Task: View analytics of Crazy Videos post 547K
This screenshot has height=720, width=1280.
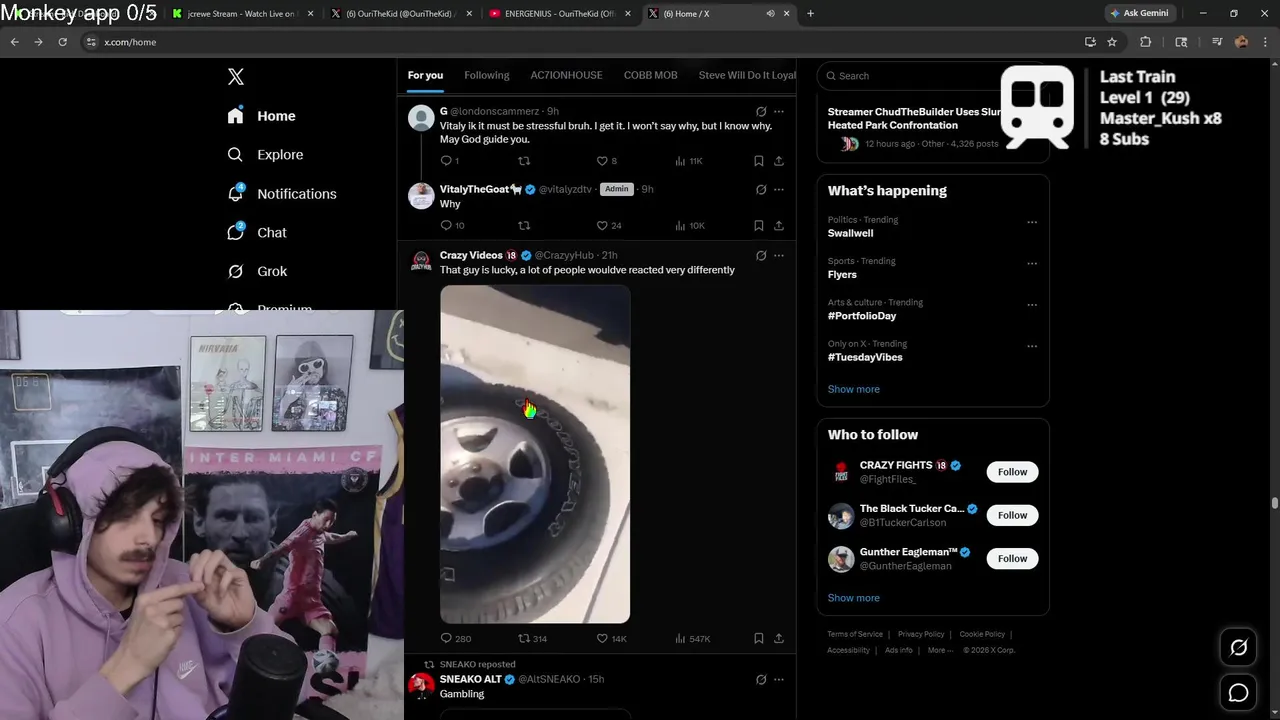Action: coord(692,638)
